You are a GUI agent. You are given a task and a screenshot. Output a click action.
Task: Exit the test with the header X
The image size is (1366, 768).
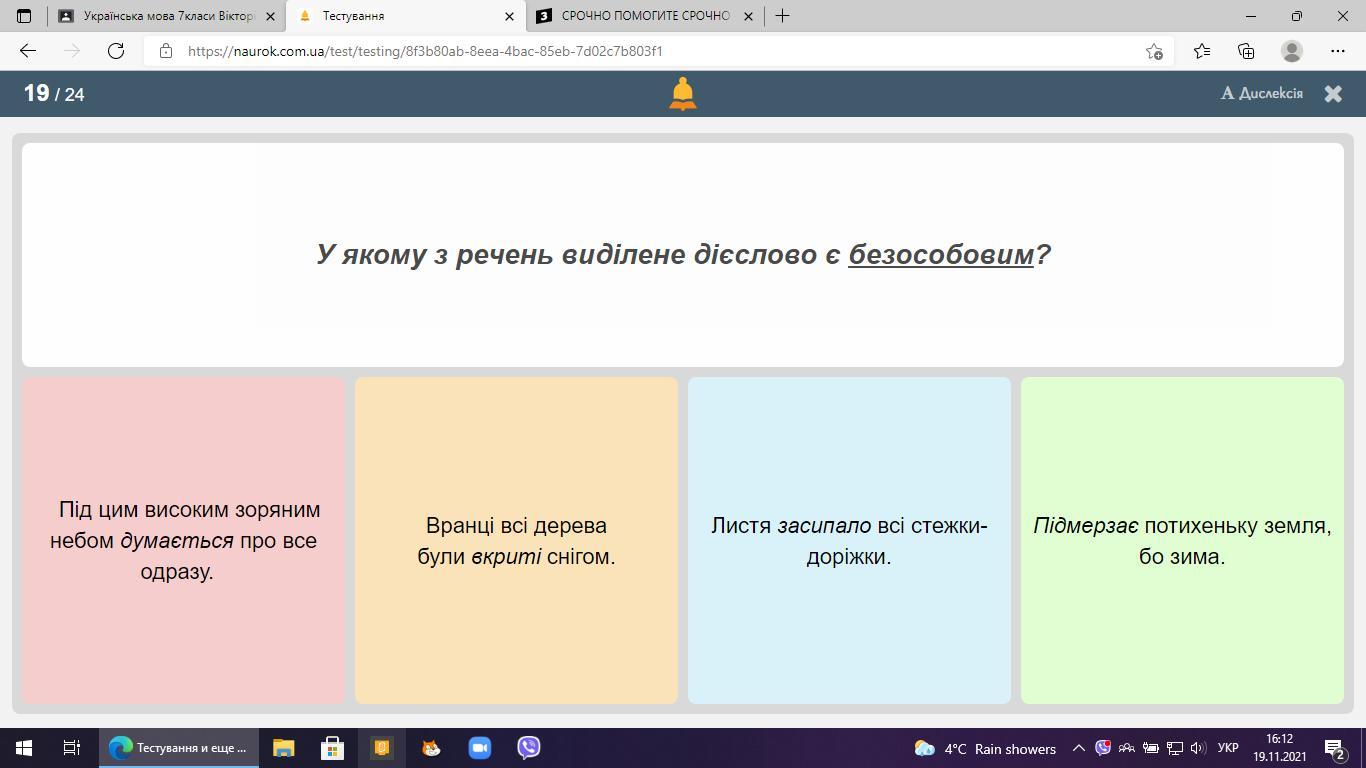tap(1333, 93)
